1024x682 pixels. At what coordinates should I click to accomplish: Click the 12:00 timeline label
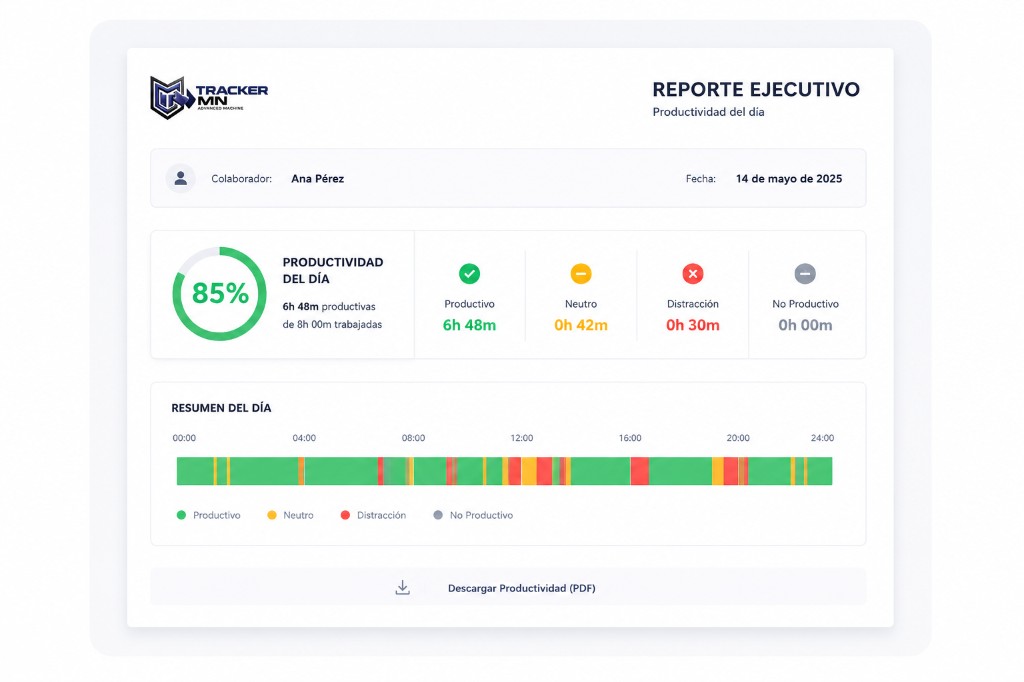pos(522,438)
